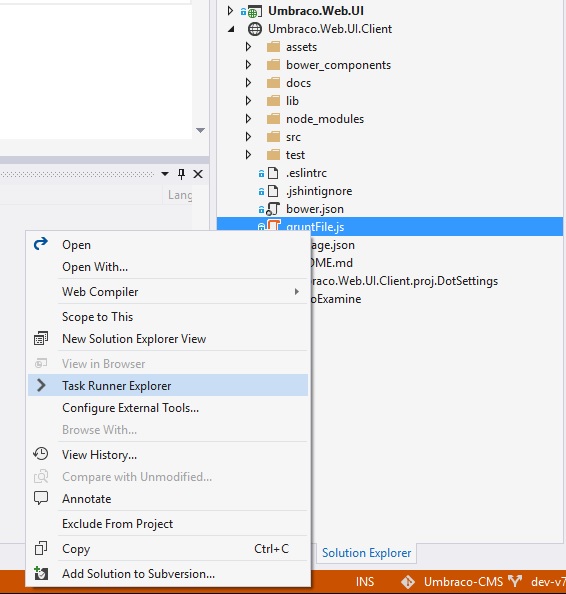
Task: Click the Open arrow icon
Action: click(x=41, y=244)
